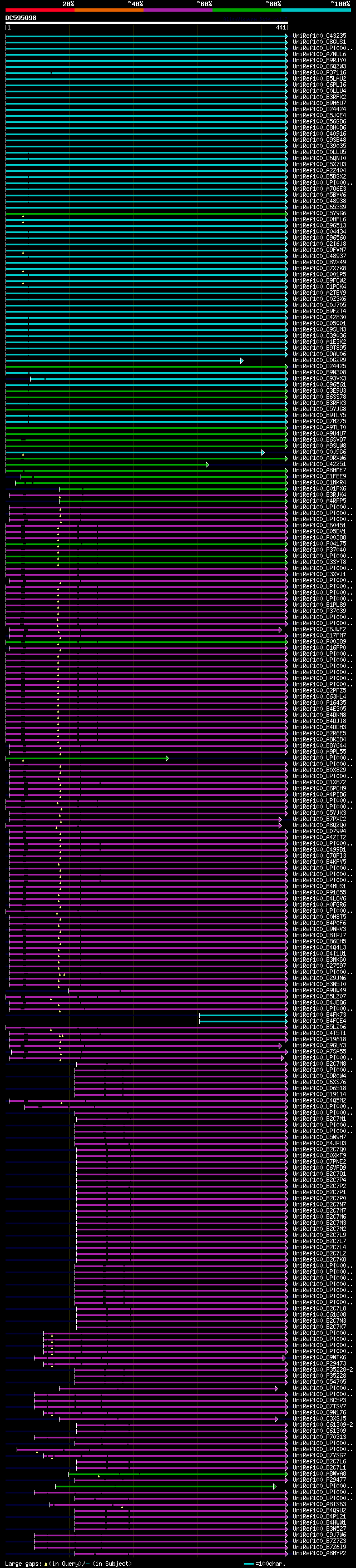Select the UniRef100_P37039 label
356x1568 pixels.
tap(319, 611)
